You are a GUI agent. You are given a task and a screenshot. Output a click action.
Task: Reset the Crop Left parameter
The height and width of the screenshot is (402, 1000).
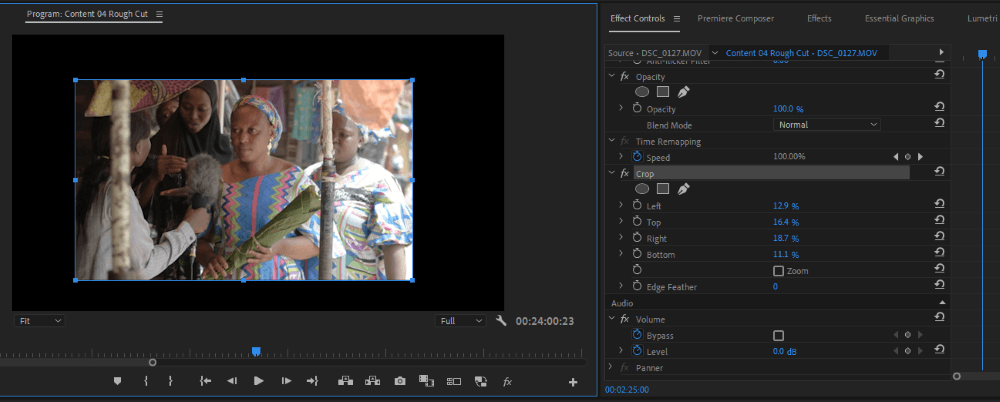pyautogui.click(x=939, y=204)
